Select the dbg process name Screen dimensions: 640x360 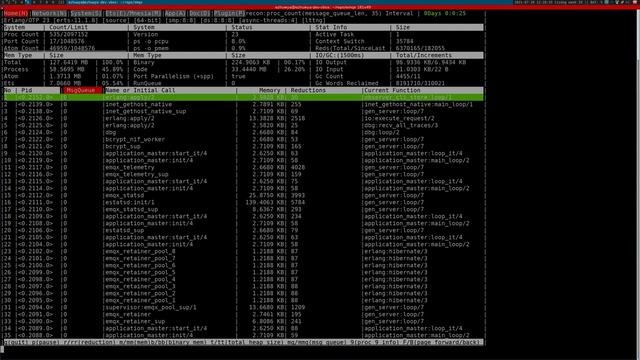click(111, 133)
